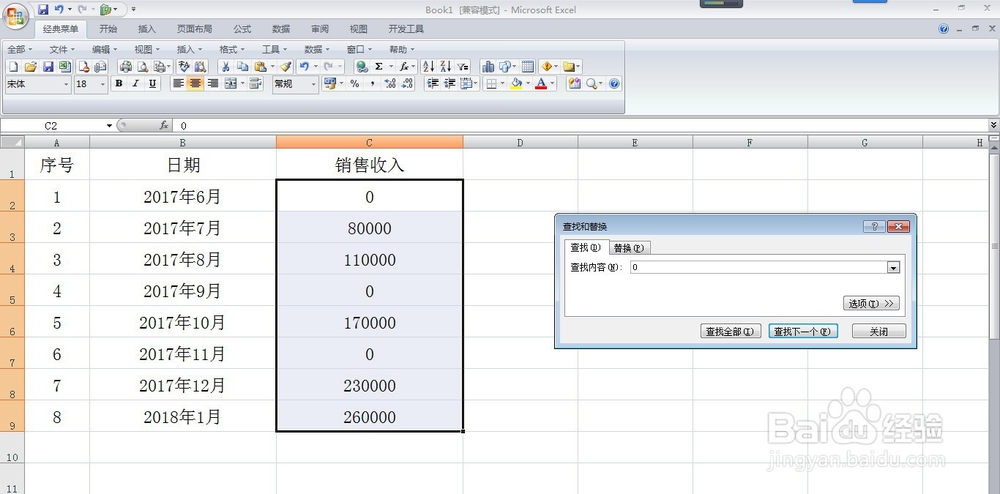The width and height of the screenshot is (1000, 494).
Task: Click the Undo arrow in the classic toolbar
Action: click(x=304, y=66)
